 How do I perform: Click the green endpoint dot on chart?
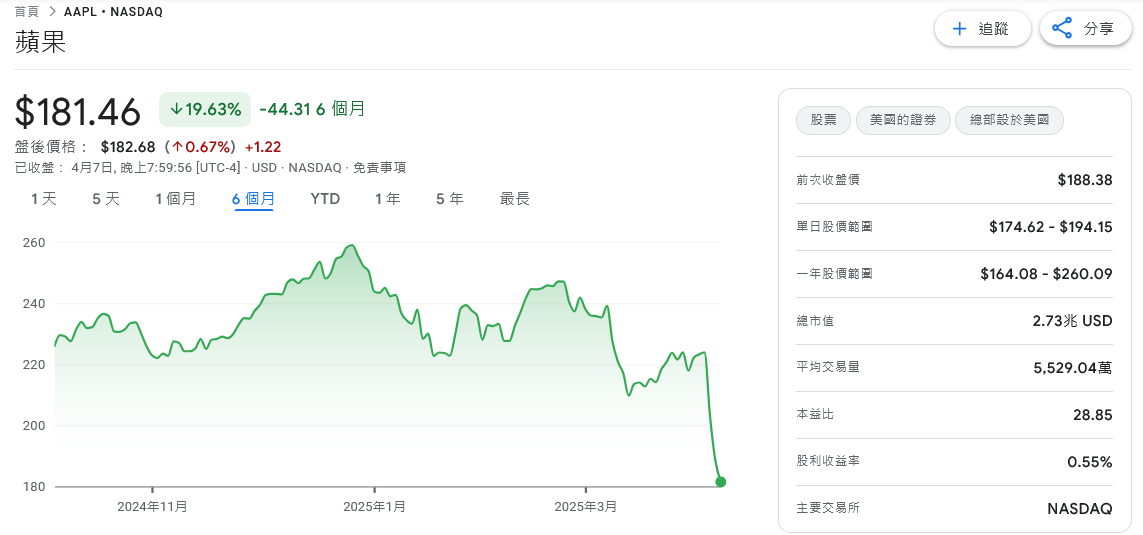pyautogui.click(x=721, y=481)
